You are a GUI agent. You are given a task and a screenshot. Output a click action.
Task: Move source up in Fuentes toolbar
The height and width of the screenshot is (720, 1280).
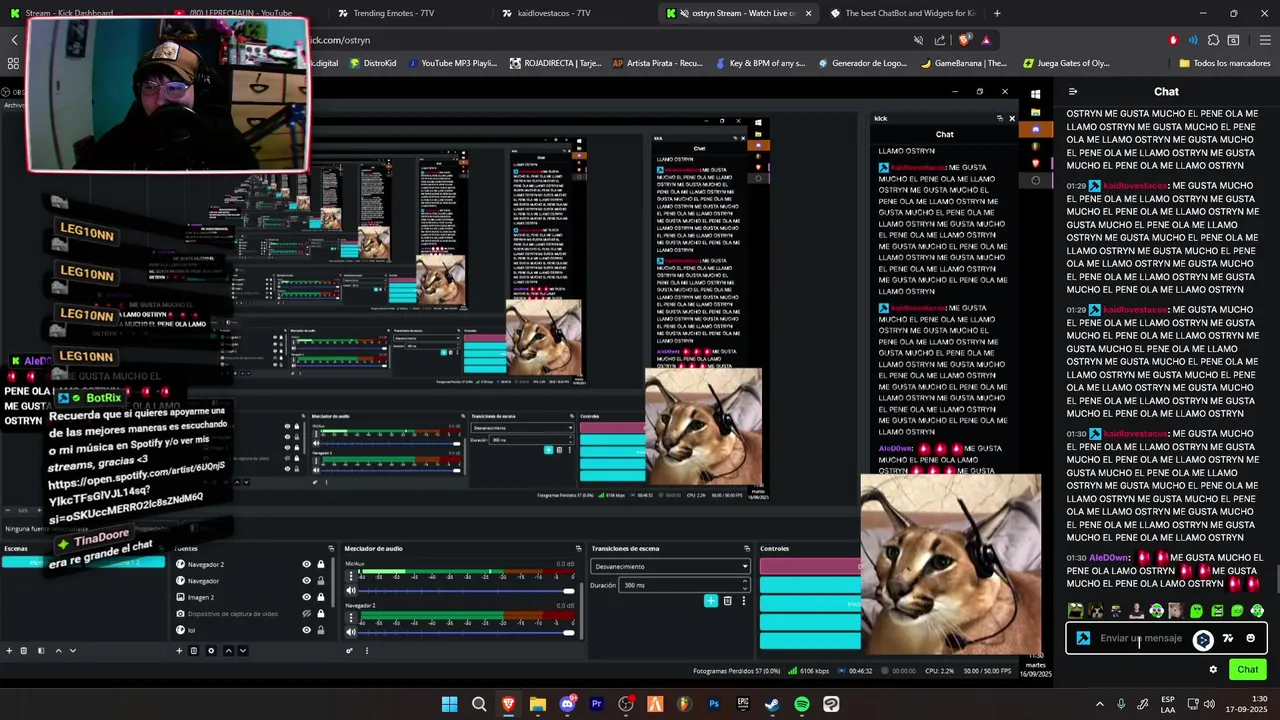pyautogui.click(x=228, y=650)
